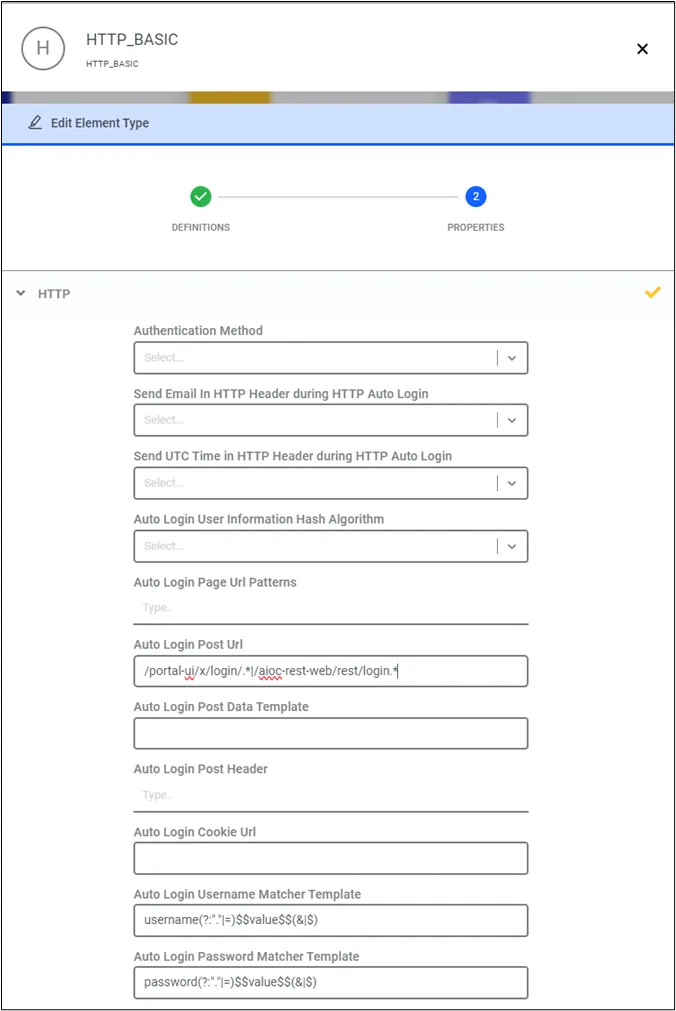This screenshot has width=676, height=1011.
Task: Open Send Email In HTTP Header dropdown
Action: point(331,420)
